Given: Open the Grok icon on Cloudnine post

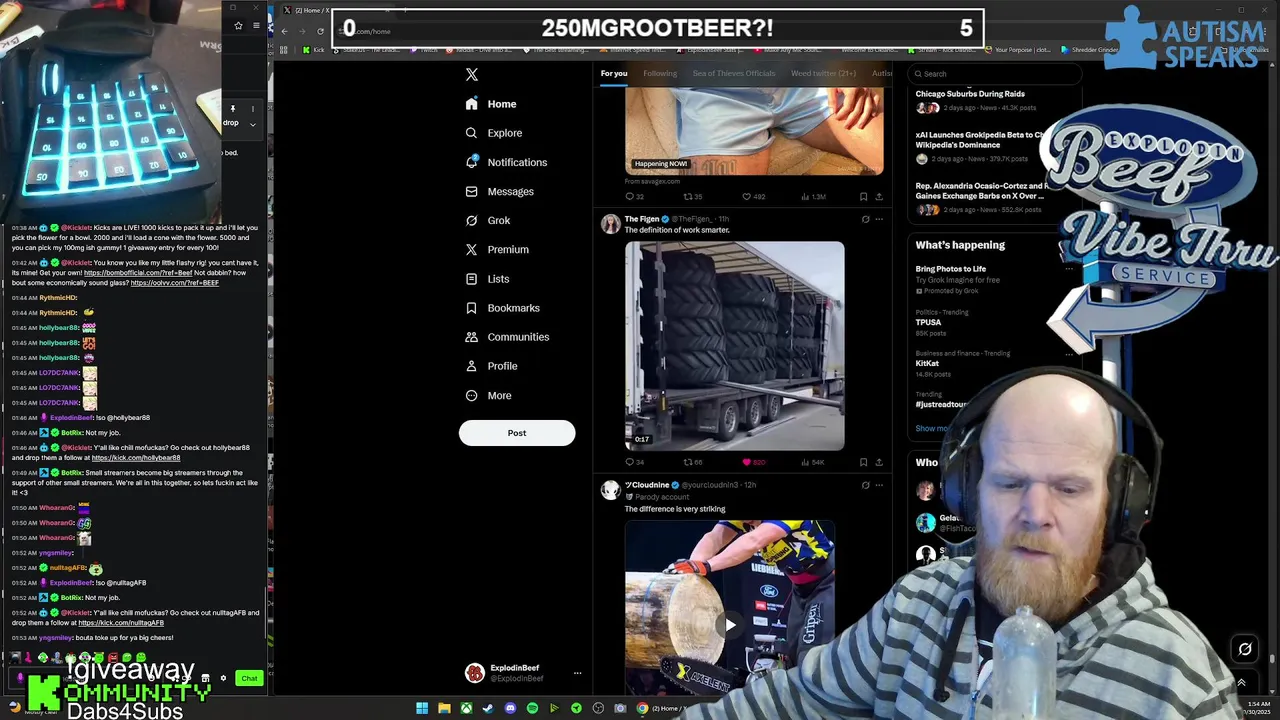Looking at the screenshot, I should 865,485.
